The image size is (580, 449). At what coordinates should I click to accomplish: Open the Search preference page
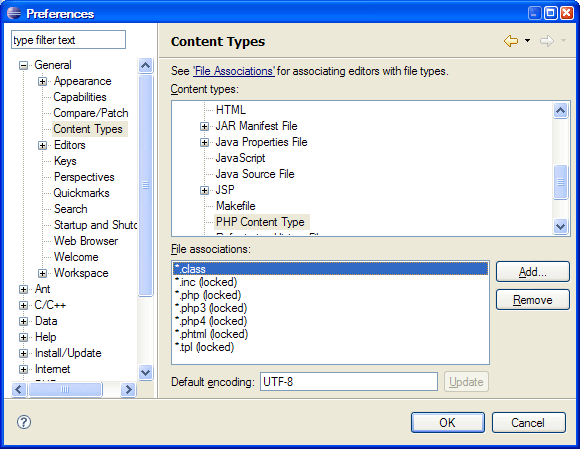[71, 209]
